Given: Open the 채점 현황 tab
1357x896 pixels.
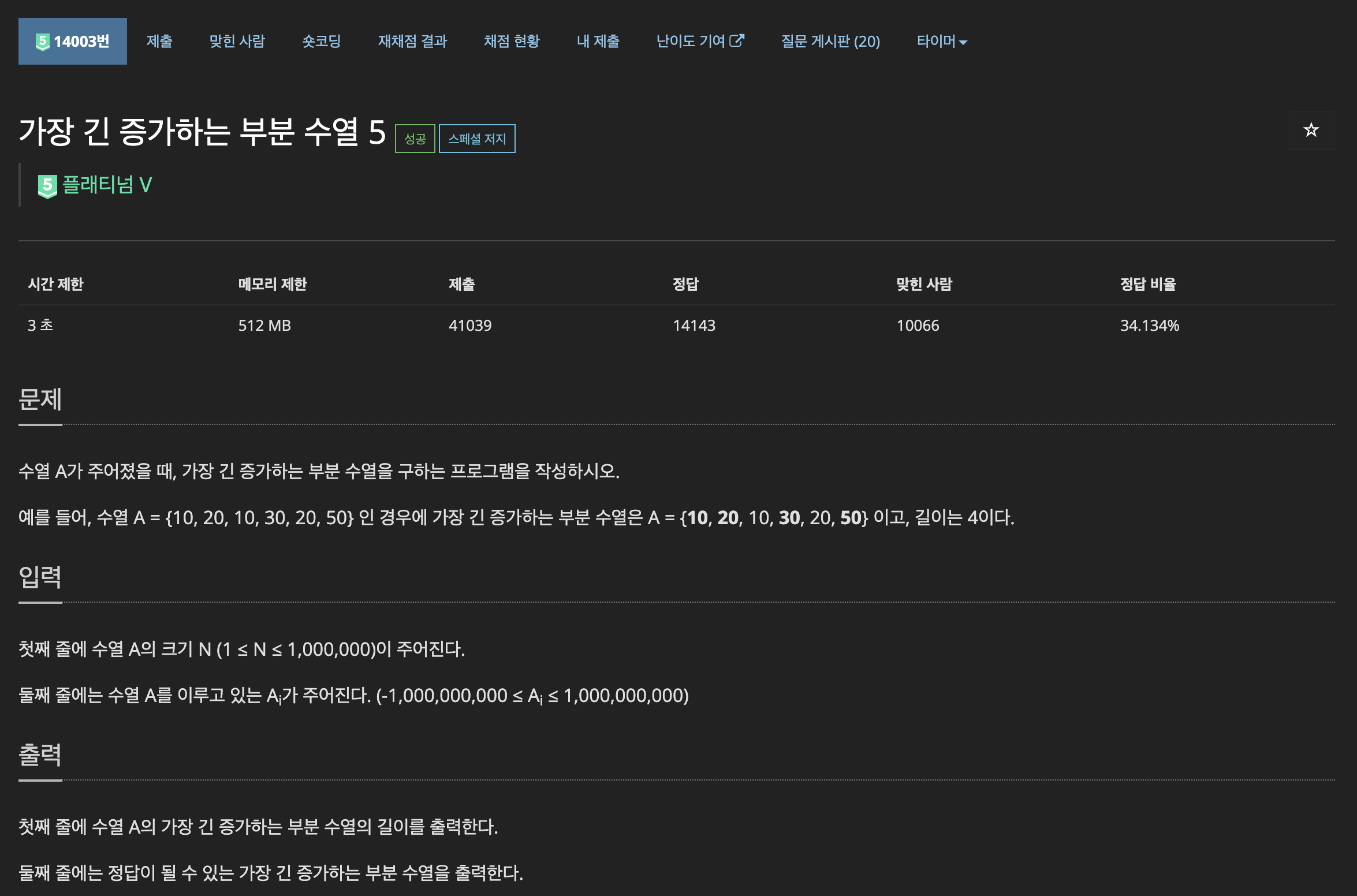Looking at the screenshot, I should click(511, 42).
